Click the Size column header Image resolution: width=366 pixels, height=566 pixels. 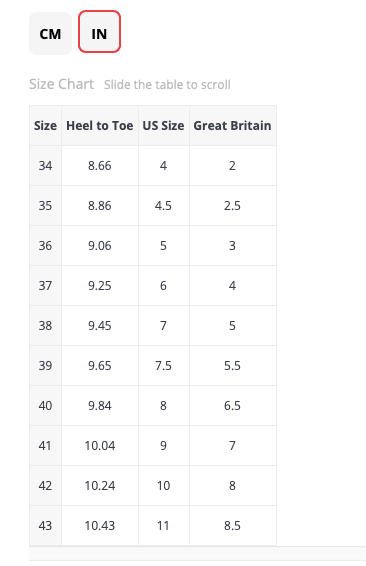tap(45, 126)
